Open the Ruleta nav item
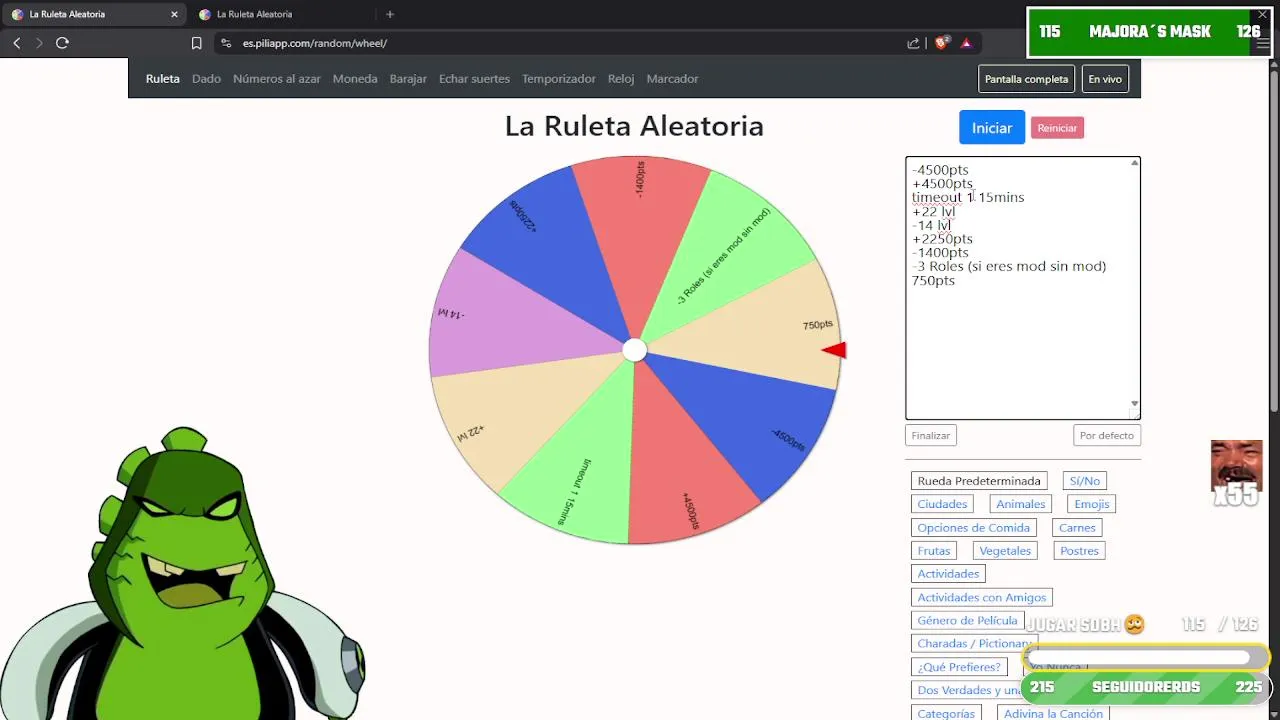1280x720 pixels. (163, 78)
